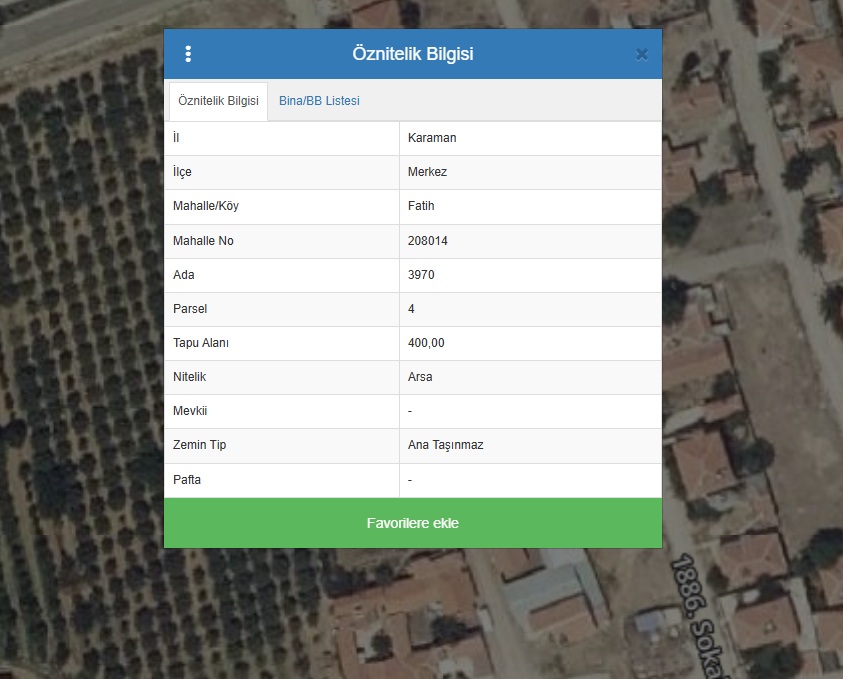Click the Merkez district value
This screenshot has width=843, height=679.
[427, 172]
